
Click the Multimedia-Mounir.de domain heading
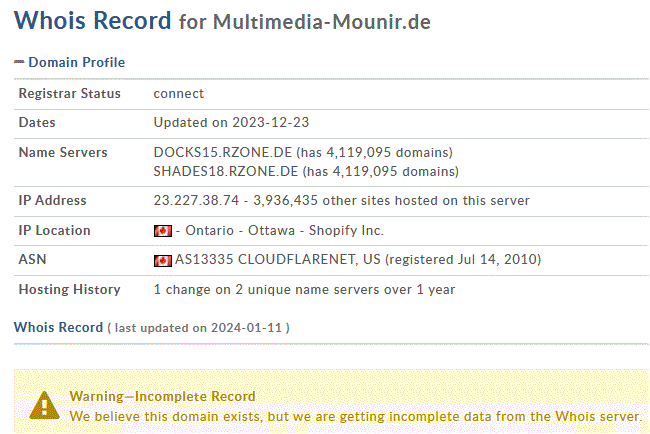pyautogui.click(x=322, y=21)
